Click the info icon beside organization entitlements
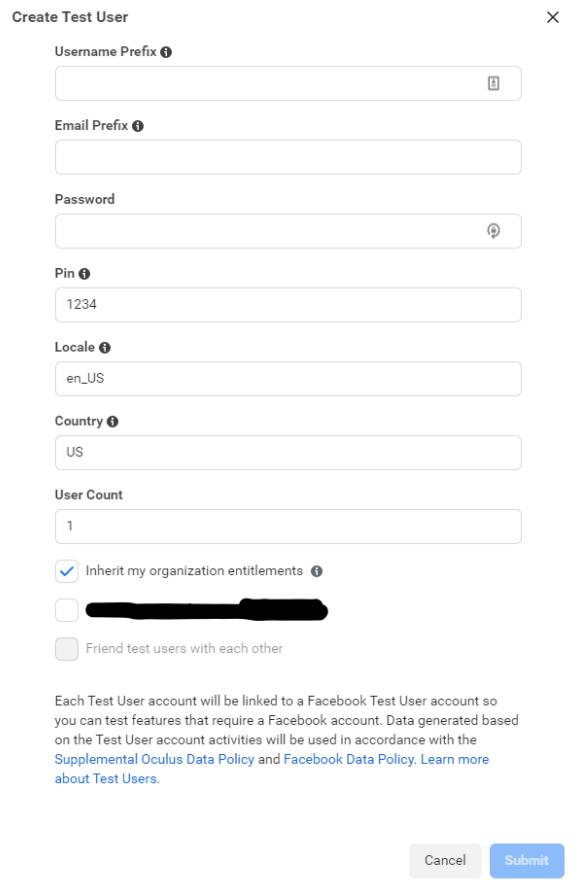 coord(317,571)
